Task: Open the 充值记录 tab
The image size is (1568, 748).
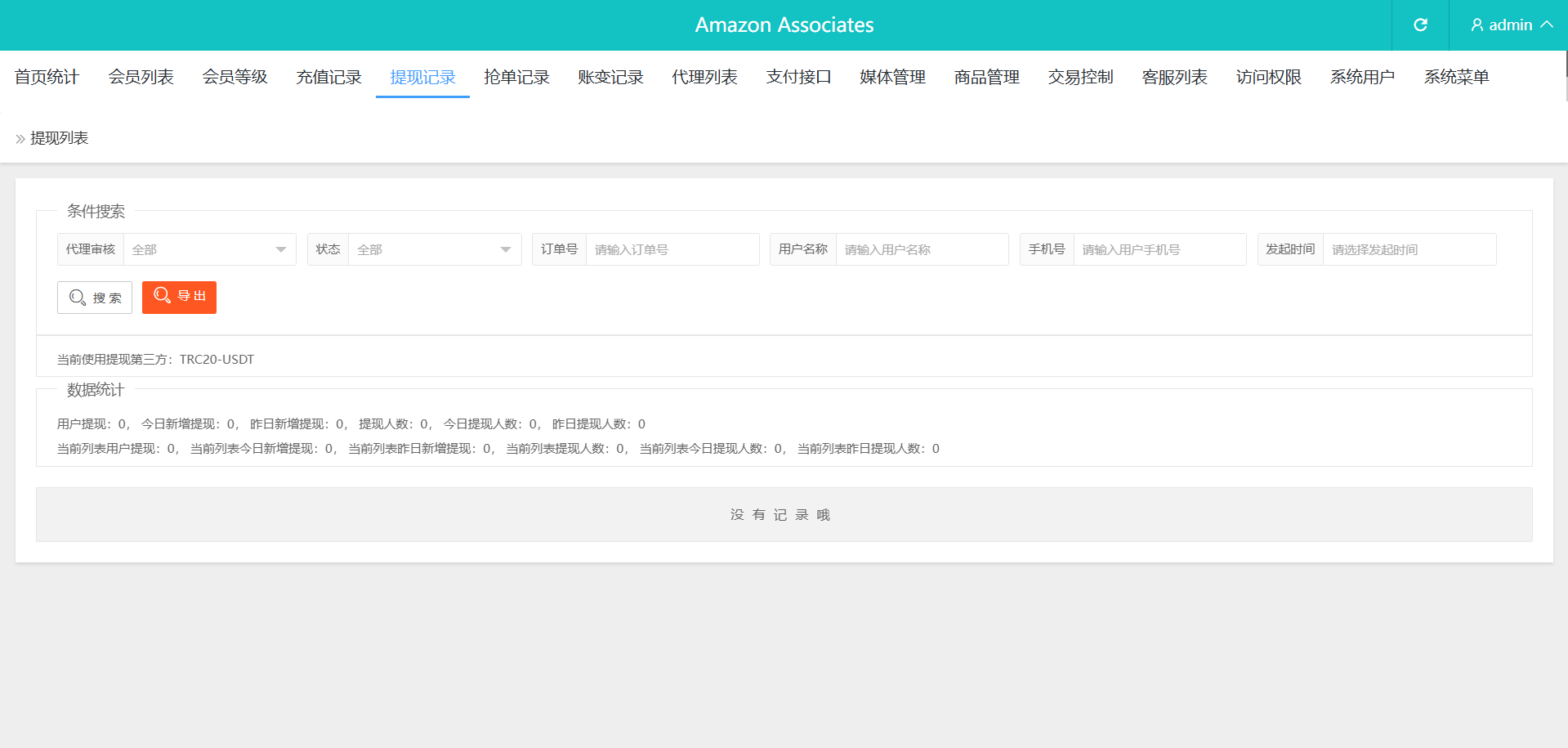Action: 328,77
